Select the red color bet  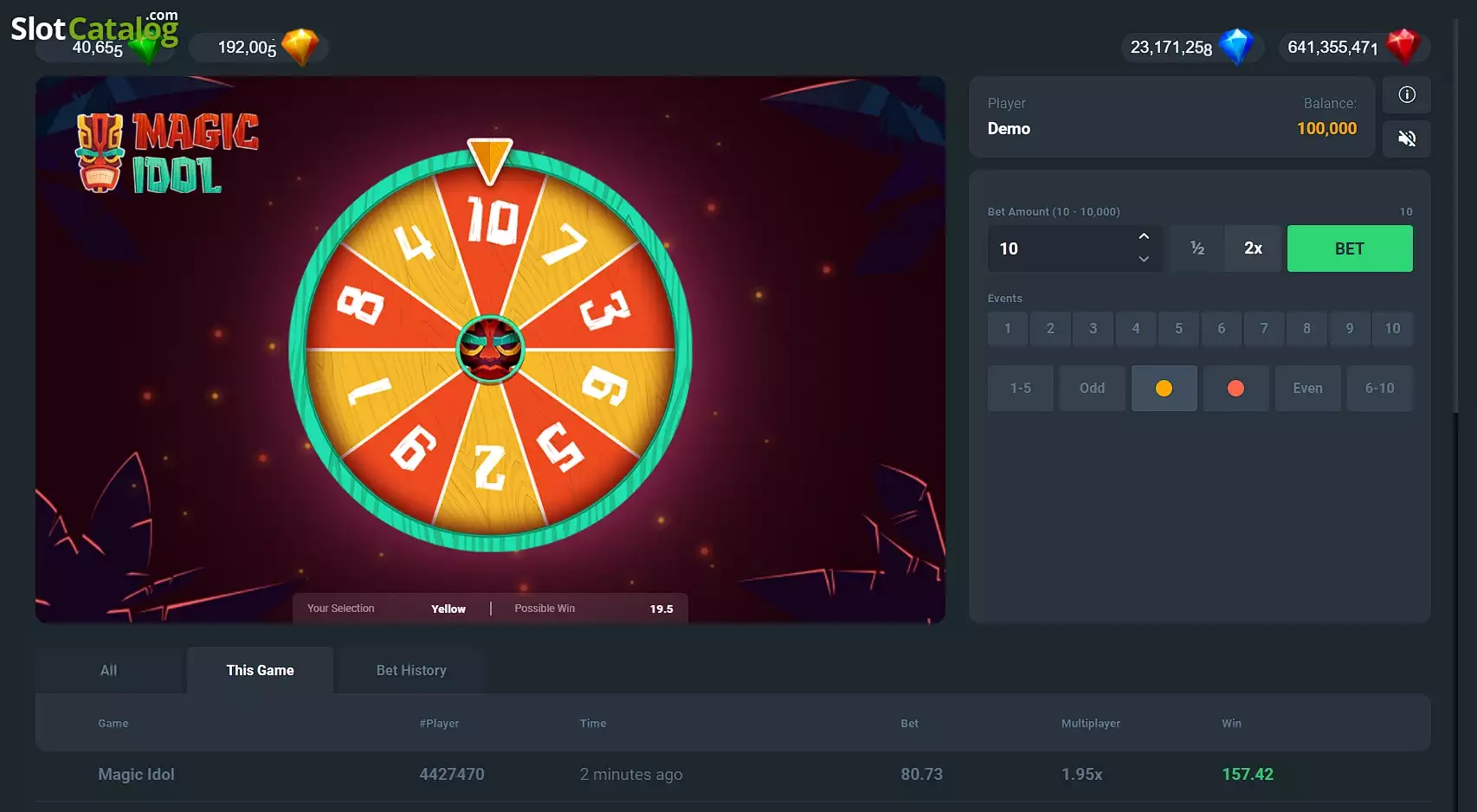(1236, 389)
